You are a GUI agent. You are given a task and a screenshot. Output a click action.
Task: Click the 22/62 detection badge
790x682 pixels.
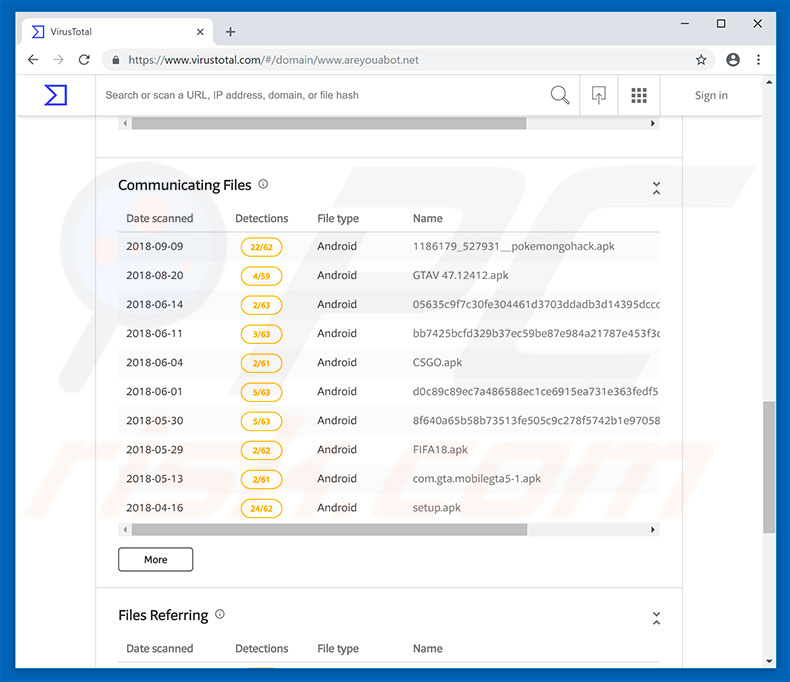tap(261, 247)
